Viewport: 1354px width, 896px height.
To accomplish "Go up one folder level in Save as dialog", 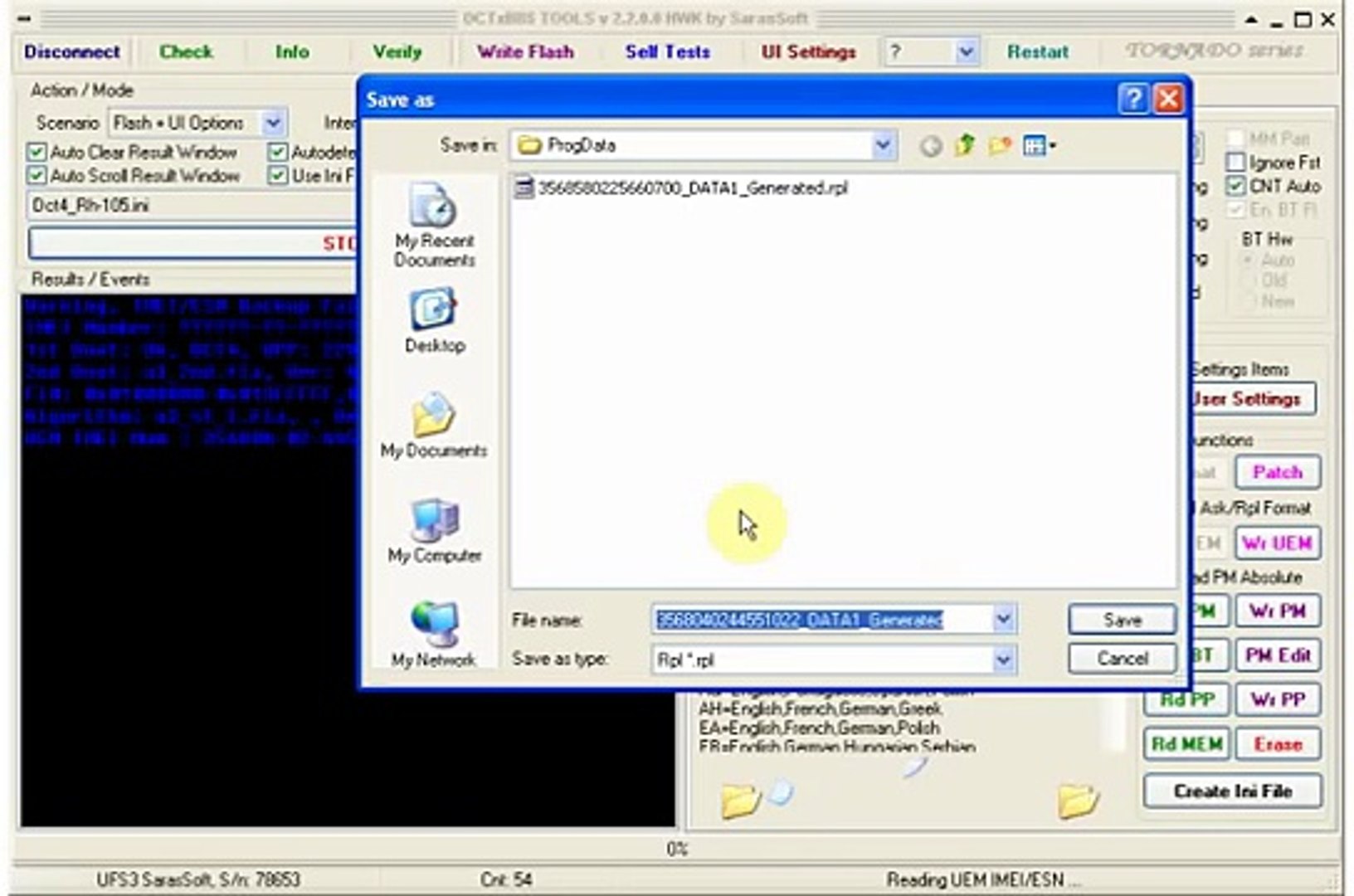I will click(964, 146).
